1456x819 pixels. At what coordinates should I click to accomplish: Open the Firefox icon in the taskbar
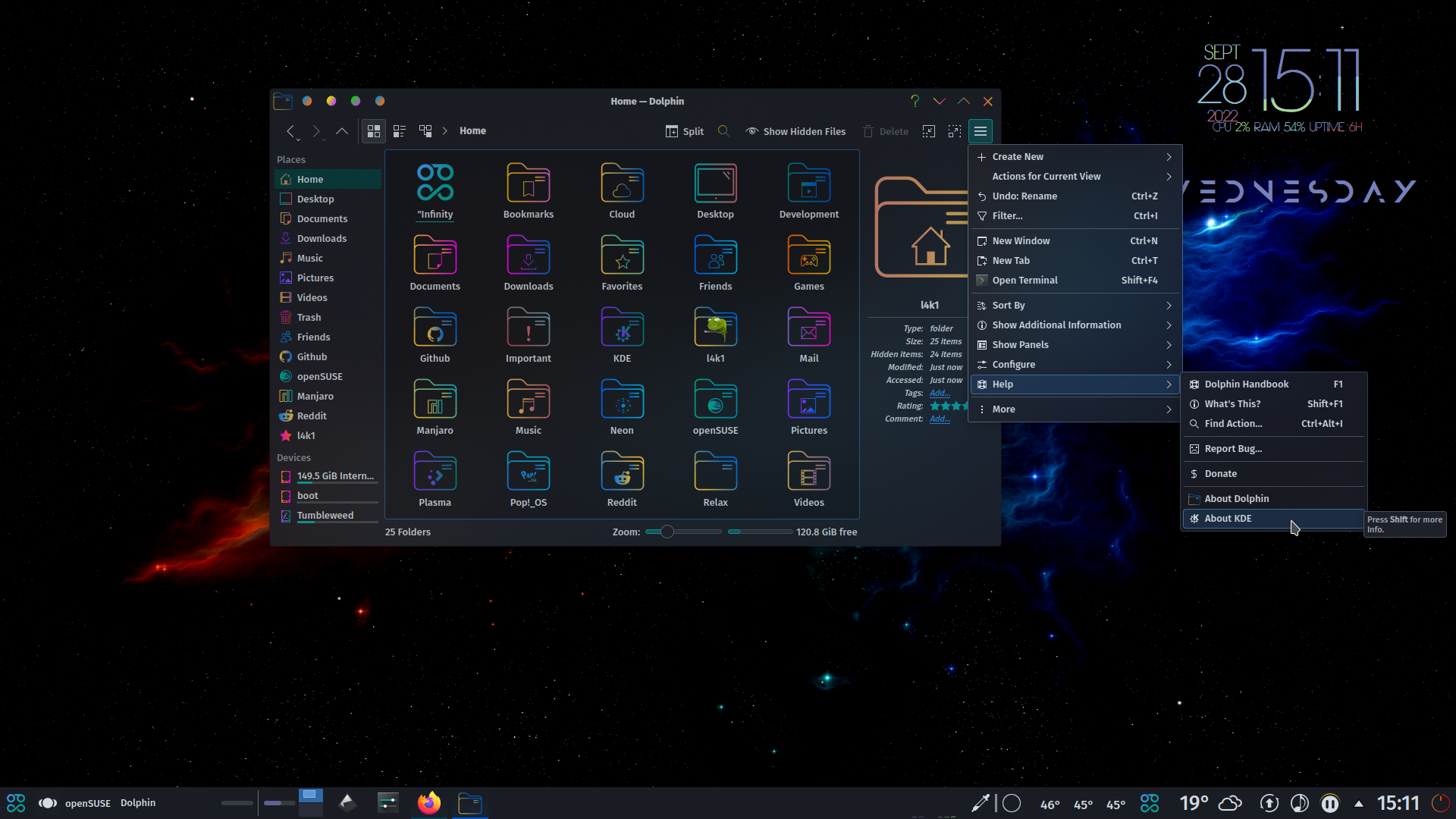(428, 802)
